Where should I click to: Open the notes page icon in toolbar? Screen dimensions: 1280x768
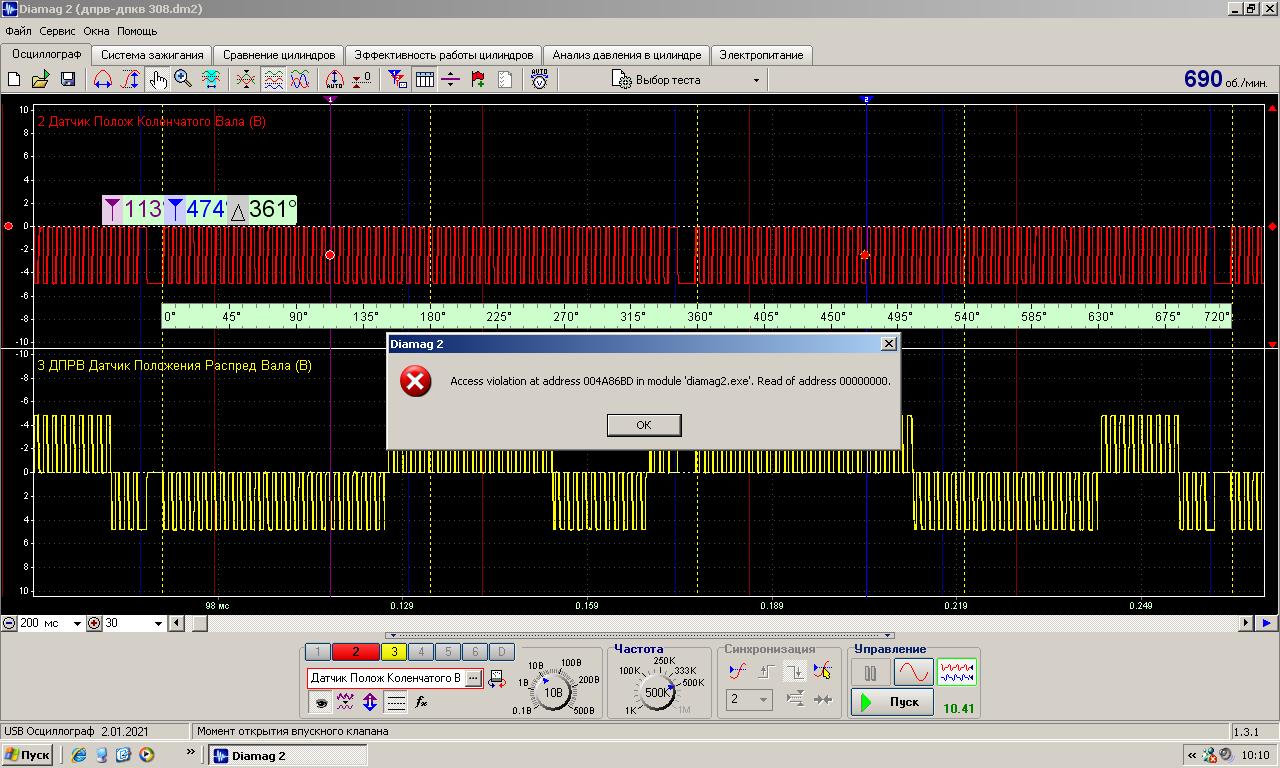[505, 80]
